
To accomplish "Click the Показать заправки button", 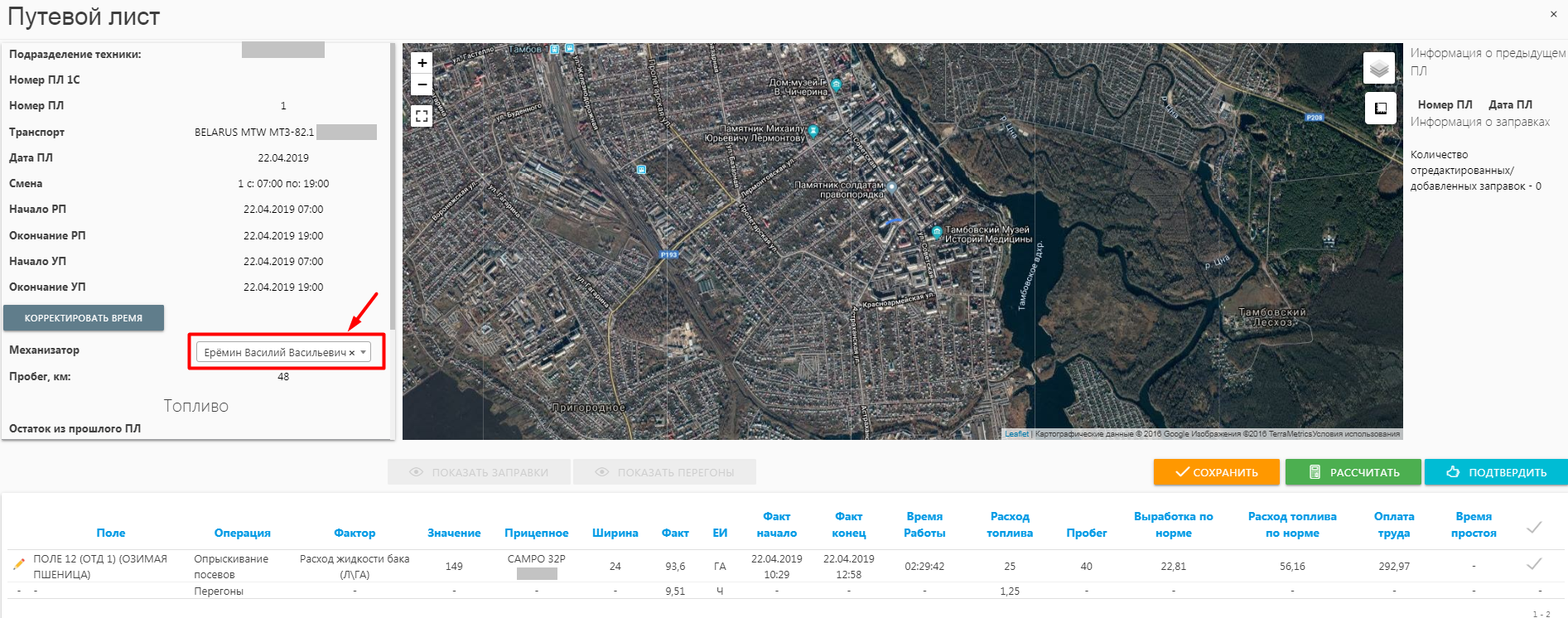I will [479, 472].
